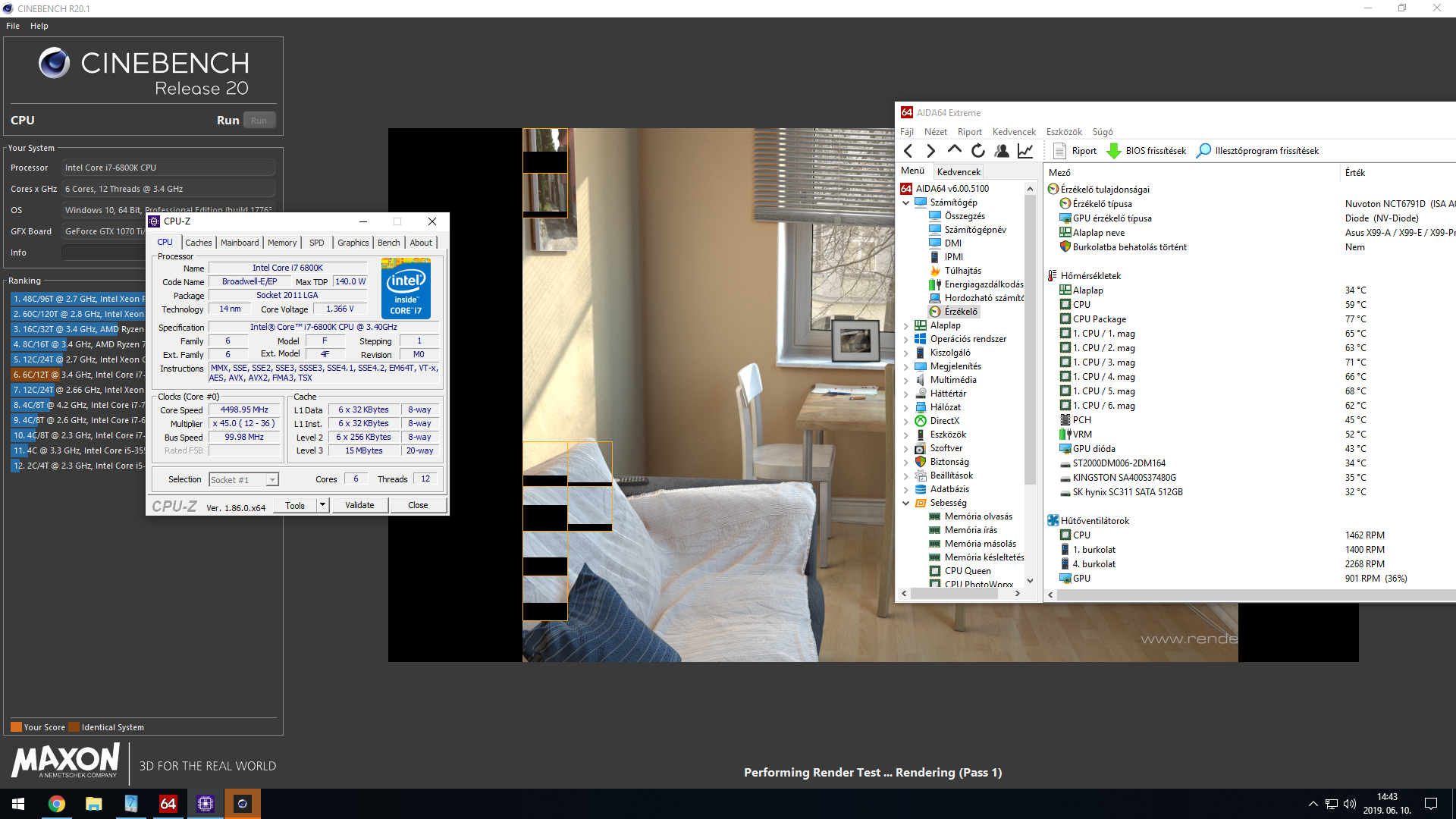Expand the Alaplap tree node
The image size is (1456, 819).
pos(905,325)
